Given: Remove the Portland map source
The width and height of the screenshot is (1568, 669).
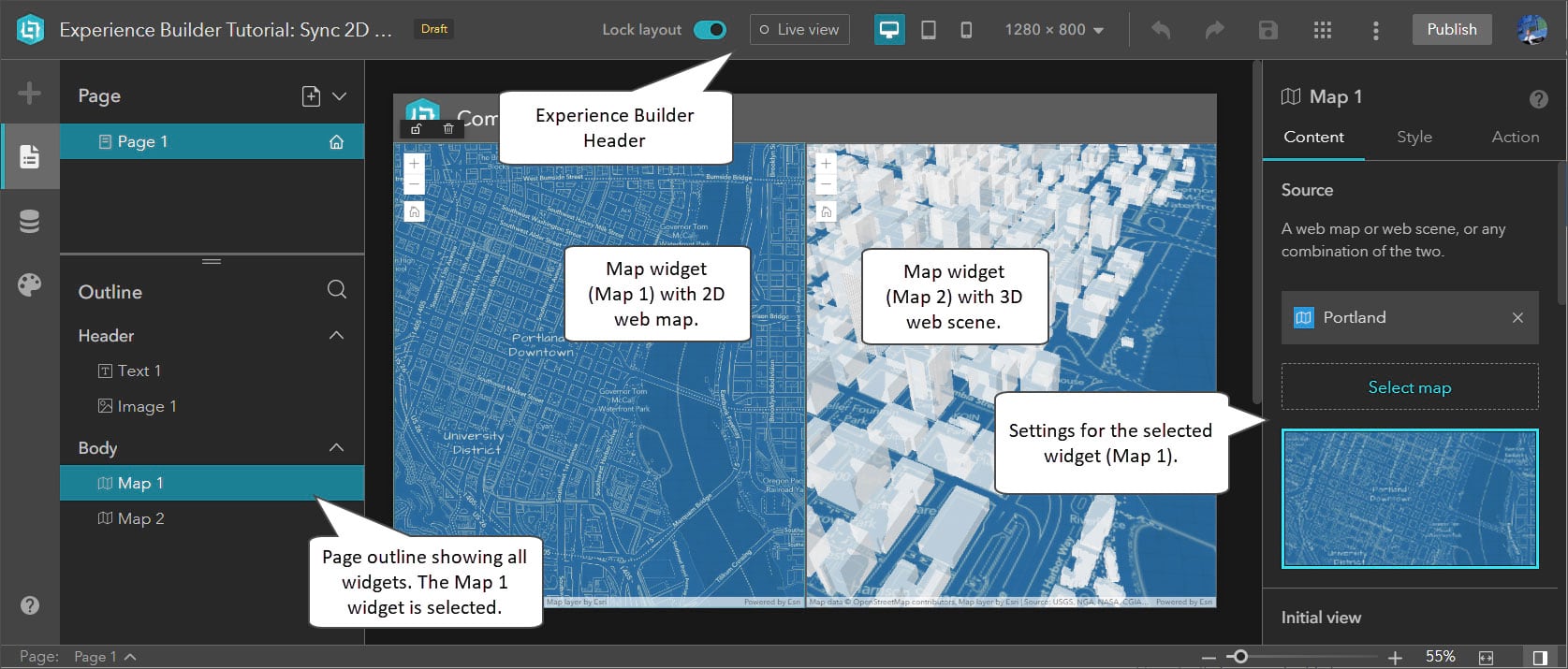Looking at the screenshot, I should tap(1517, 318).
